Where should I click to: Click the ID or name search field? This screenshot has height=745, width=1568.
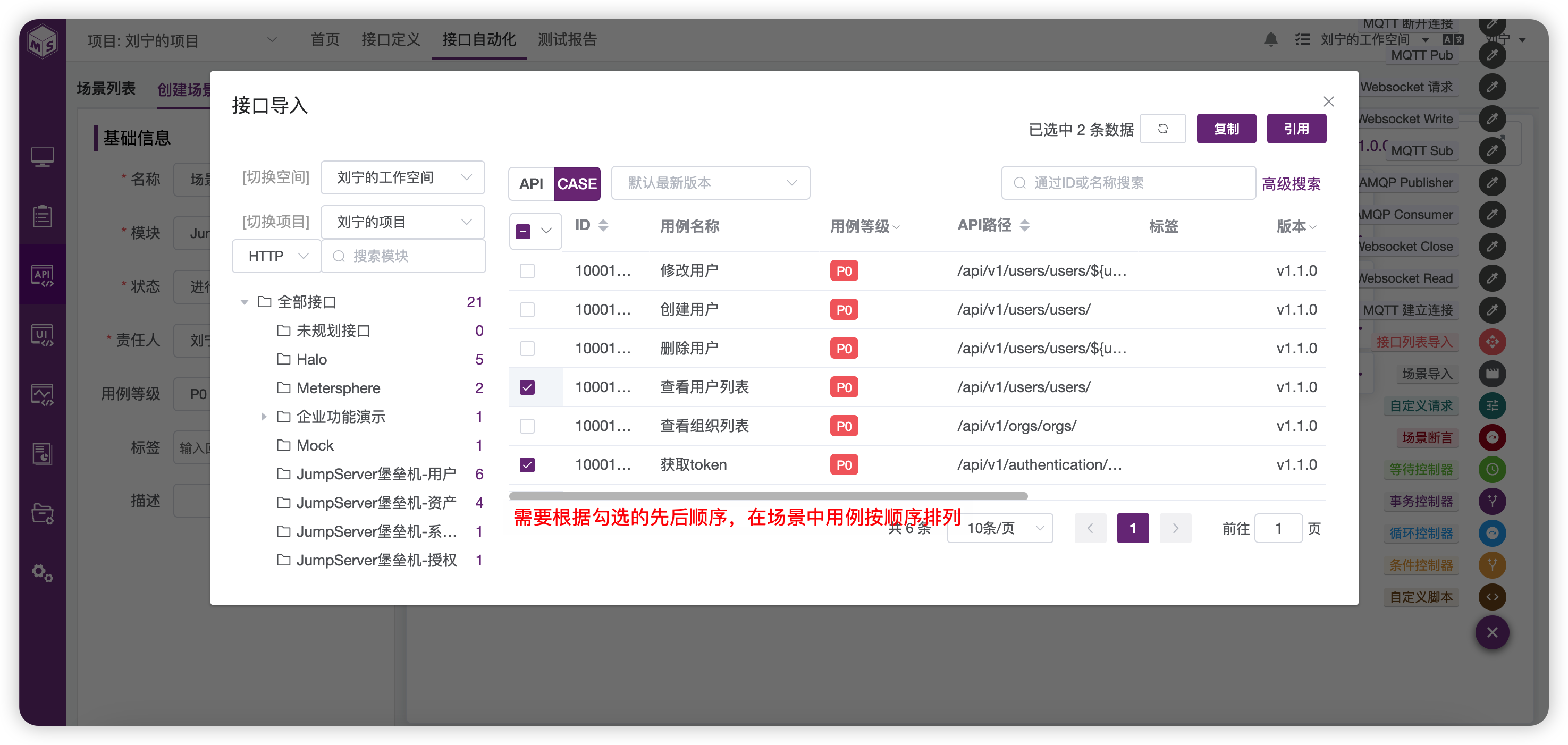coord(1129,183)
